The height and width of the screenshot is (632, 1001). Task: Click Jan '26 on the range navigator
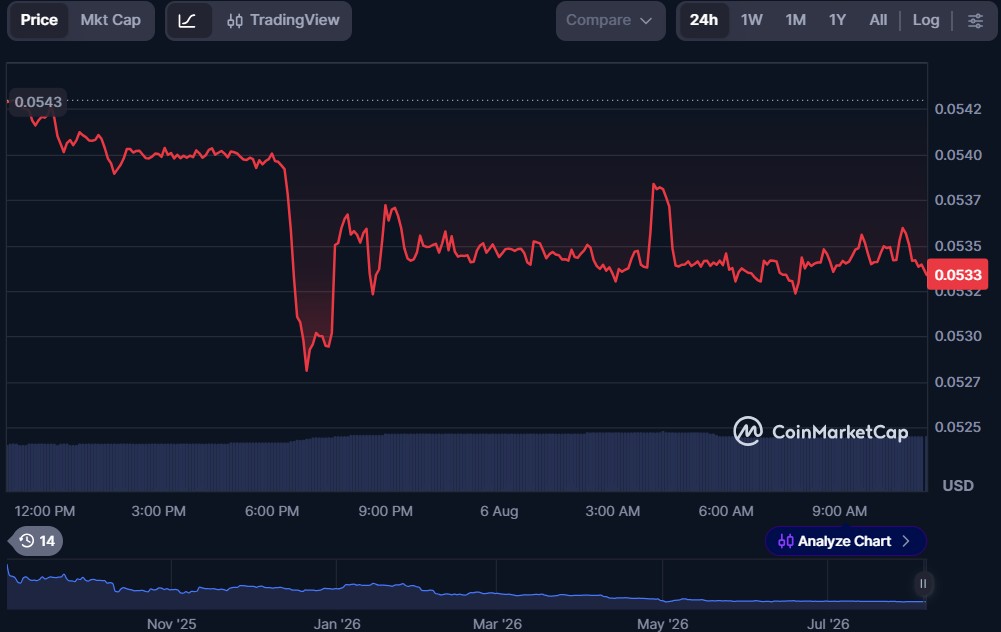pyautogui.click(x=337, y=624)
